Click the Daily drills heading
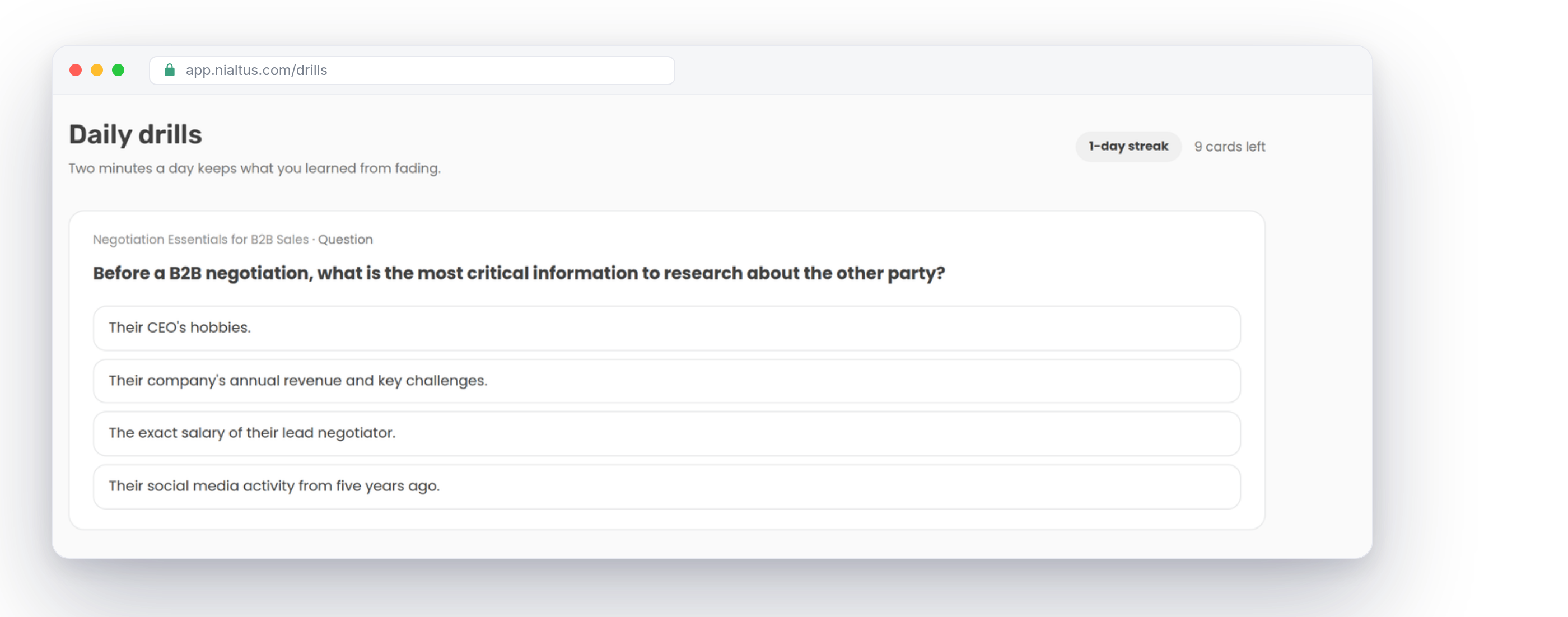The height and width of the screenshot is (617, 1568). click(135, 134)
